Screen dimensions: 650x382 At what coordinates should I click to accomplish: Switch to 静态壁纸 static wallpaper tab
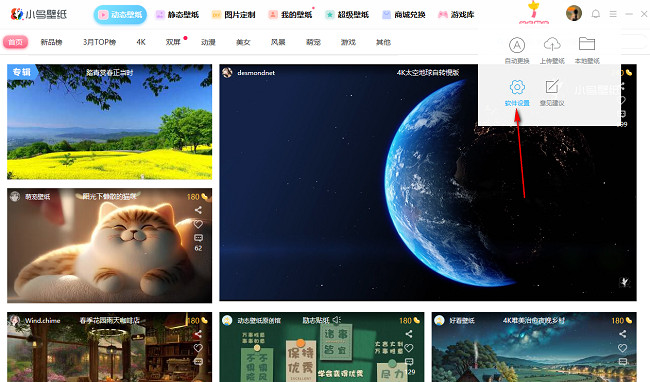tap(177, 15)
